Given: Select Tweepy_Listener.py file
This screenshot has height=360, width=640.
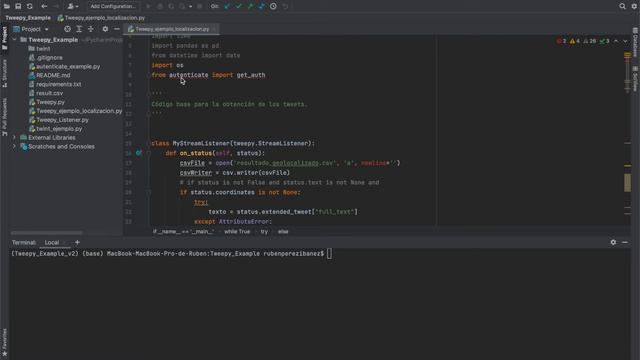Looking at the screenshot, I should 59,120.
